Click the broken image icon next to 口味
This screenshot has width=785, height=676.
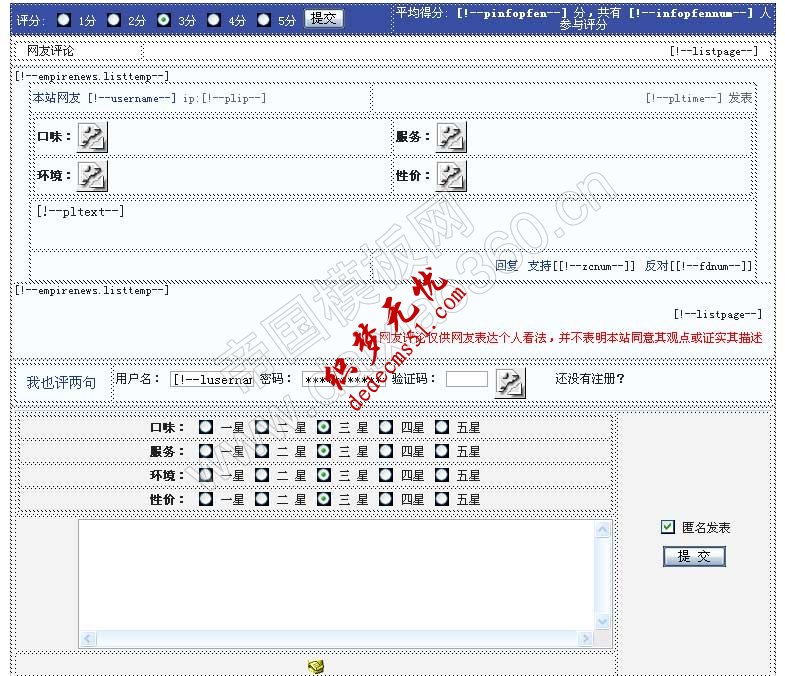tap(92, 137)
